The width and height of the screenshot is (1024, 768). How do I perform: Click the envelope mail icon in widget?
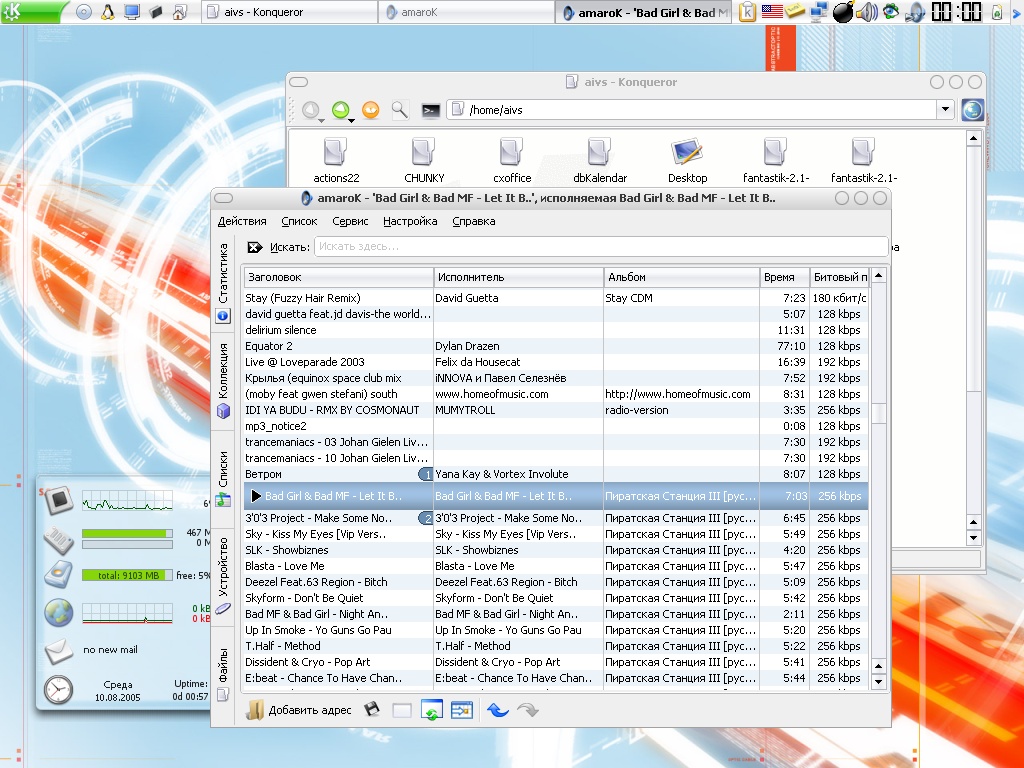point(59,650)
